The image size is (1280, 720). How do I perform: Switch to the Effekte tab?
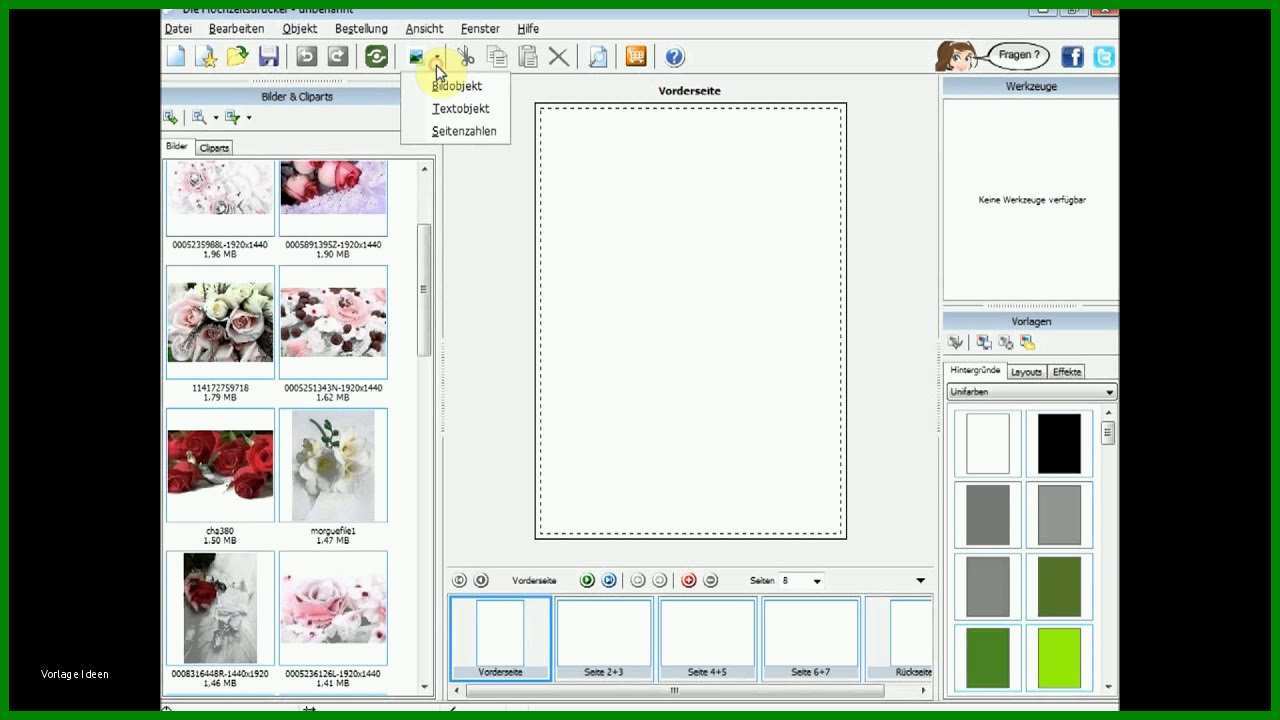click(1067, 372)
